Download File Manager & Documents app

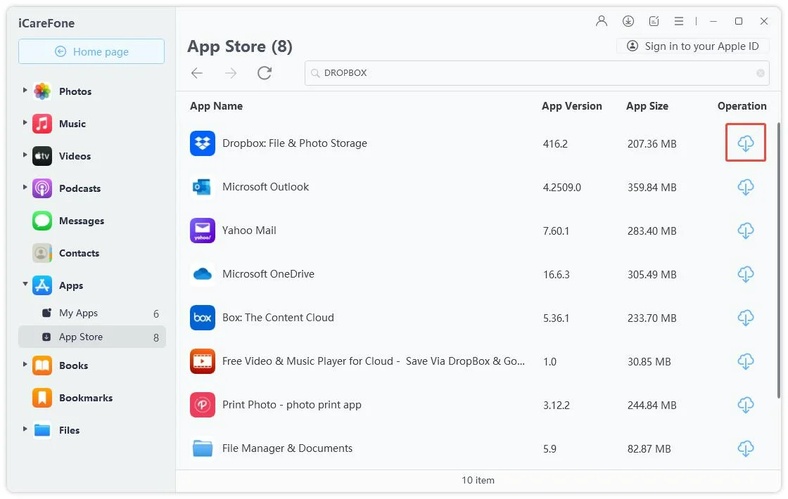[x=745, y=448]
